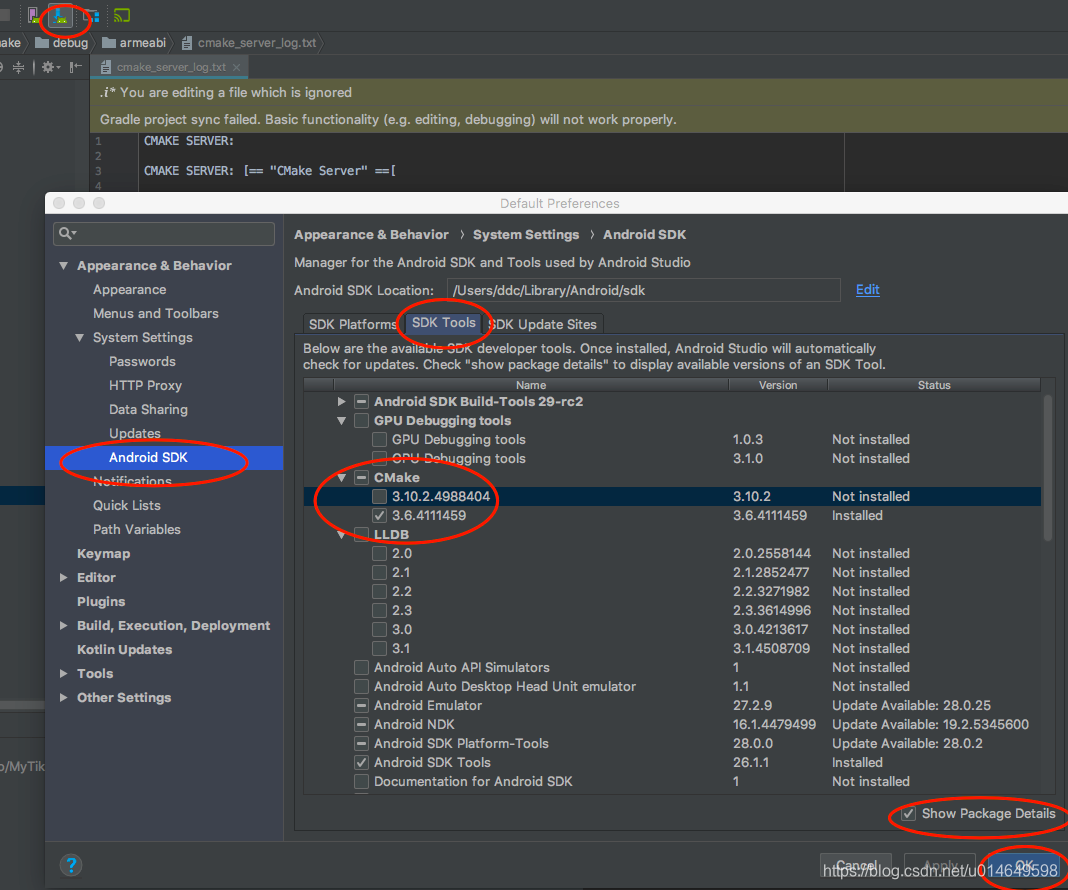The image size is (1068, 890).
Task: Click the Android SDK Location path field
Action: pyautogui.click(x=643, y=290)
